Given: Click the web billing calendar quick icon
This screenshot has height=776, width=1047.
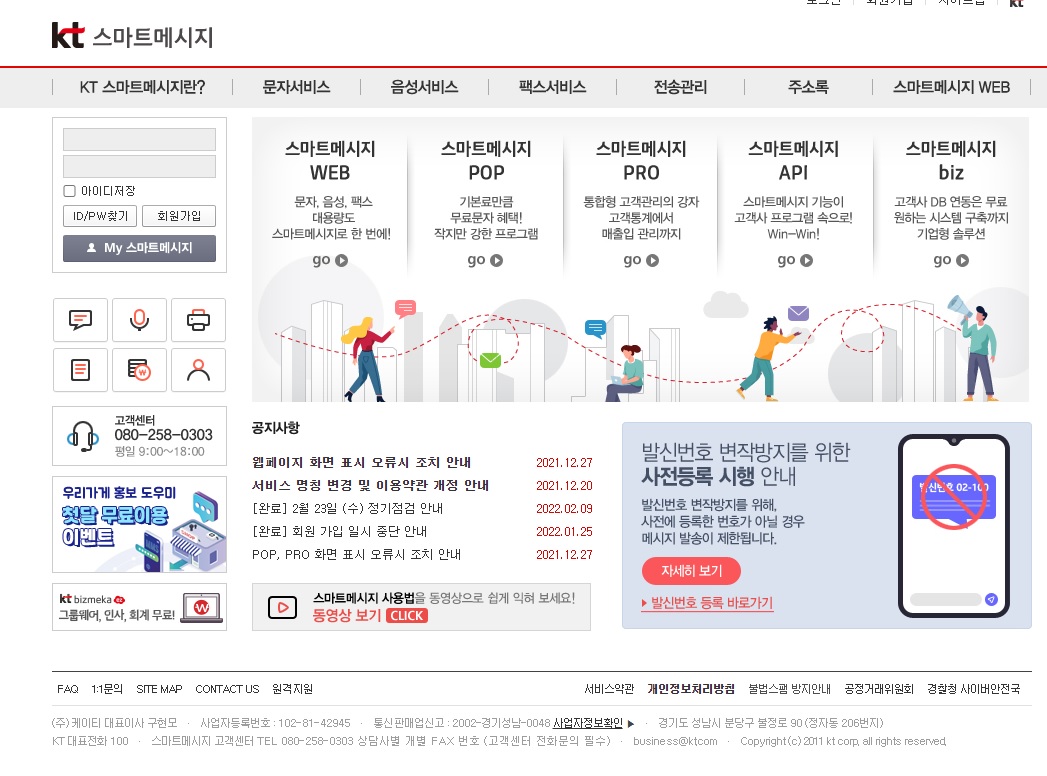Looking at the screenshot, I should point(139,369).
